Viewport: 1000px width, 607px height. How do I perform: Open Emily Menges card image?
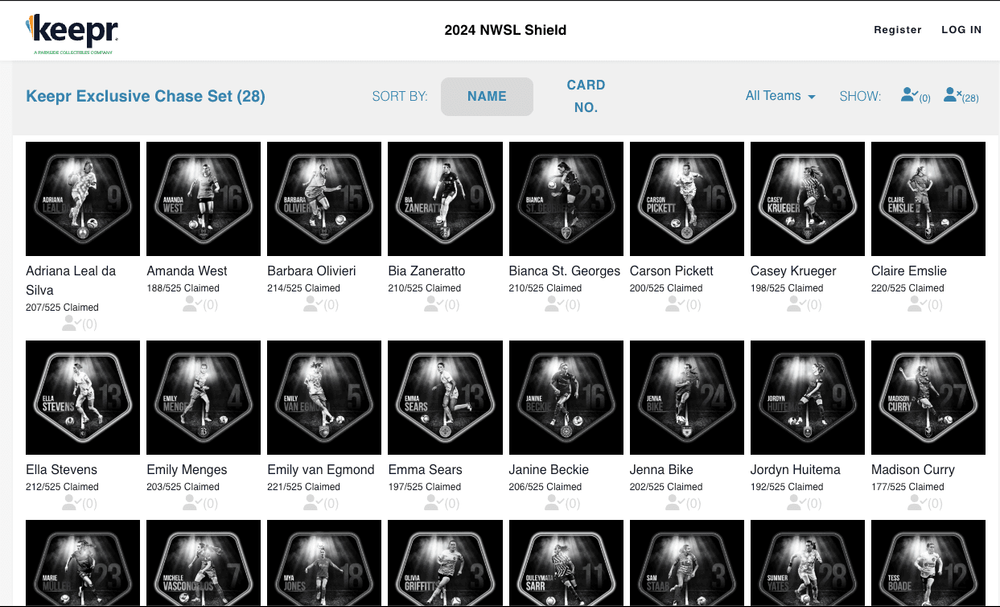pos(203,397)
